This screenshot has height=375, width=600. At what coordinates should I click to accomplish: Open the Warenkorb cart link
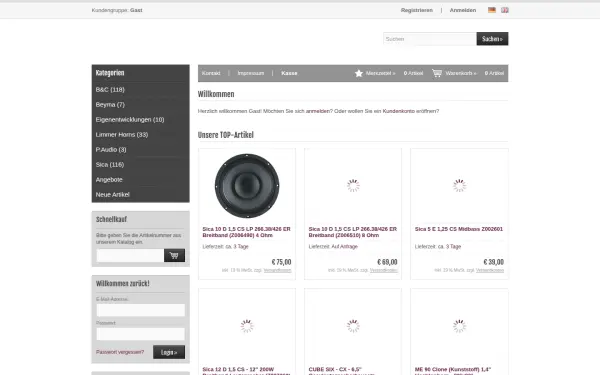pyautogui.click(x=461, y=73)
